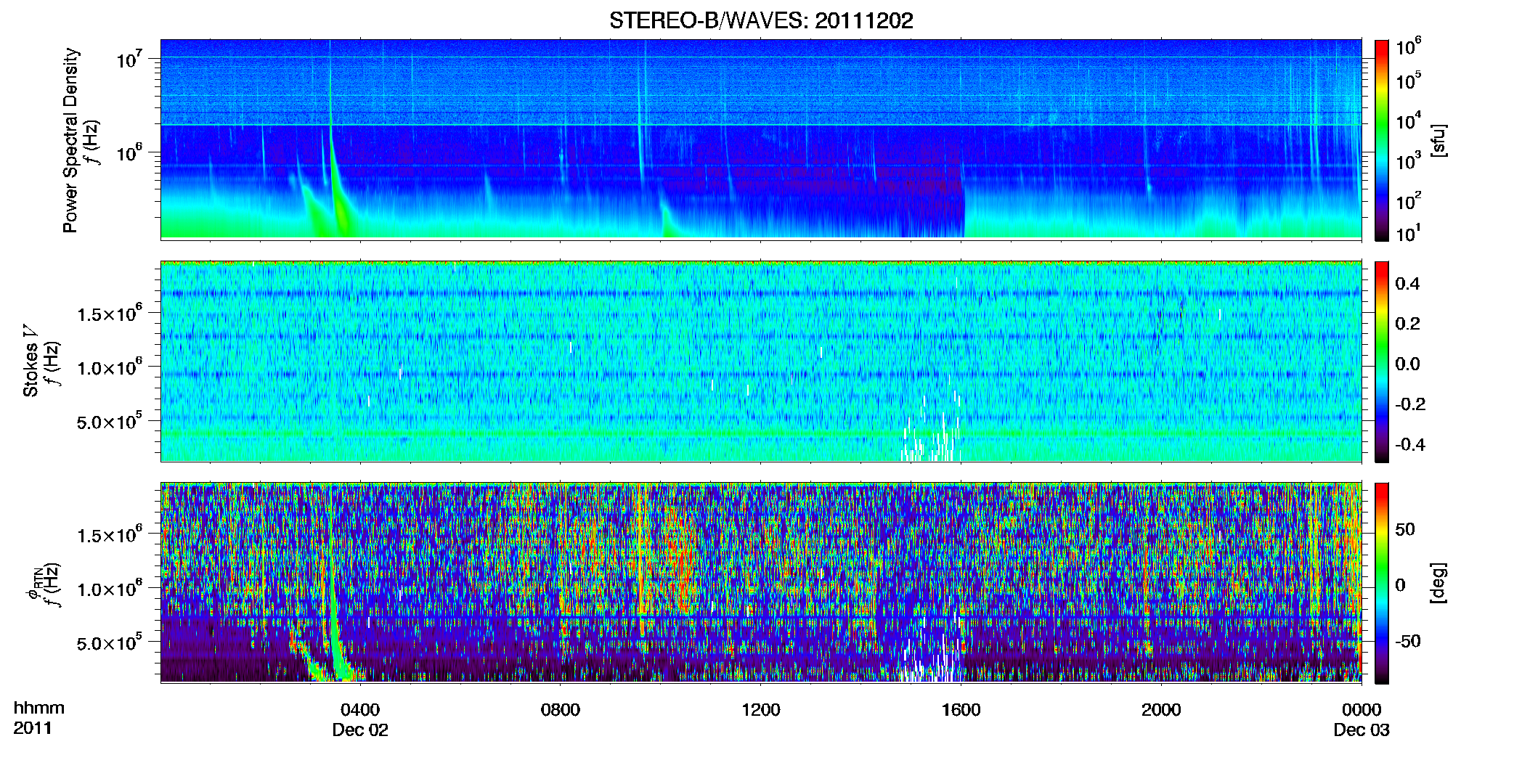Screen dimensions: 1522x784
Task: Click 1.5×10^6 tick on Stokes V panel
Action: [110, 314]
